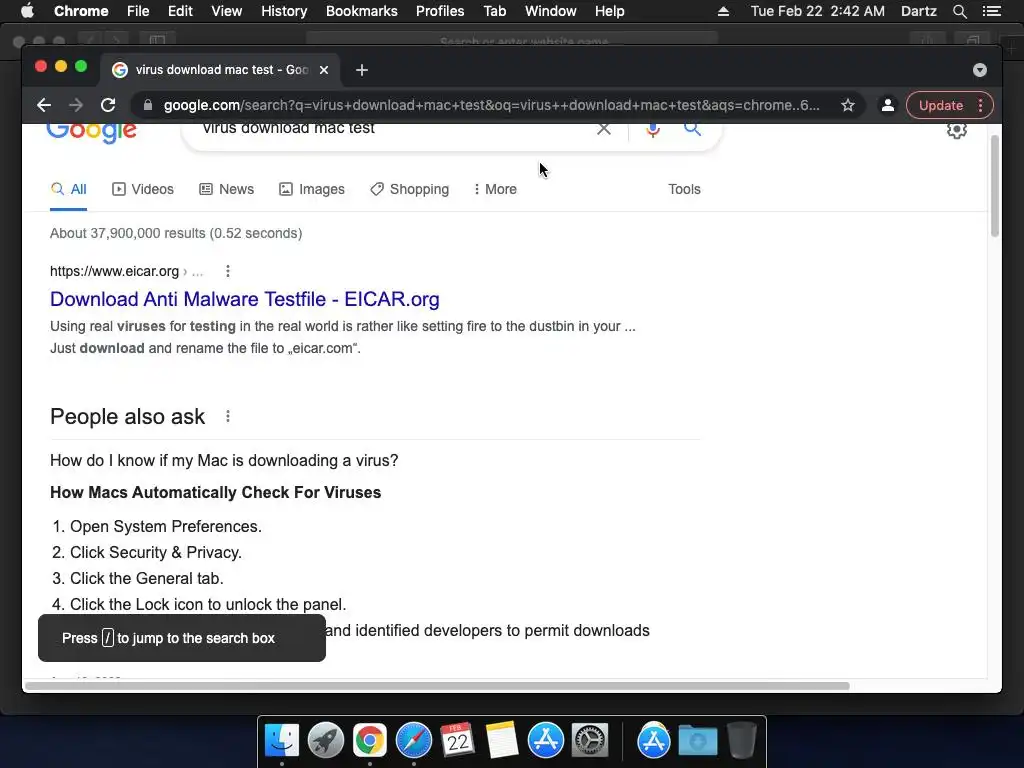Open the tab search dropdown arrow
This screenshot has width=1024, height=768.
(980, 70)
